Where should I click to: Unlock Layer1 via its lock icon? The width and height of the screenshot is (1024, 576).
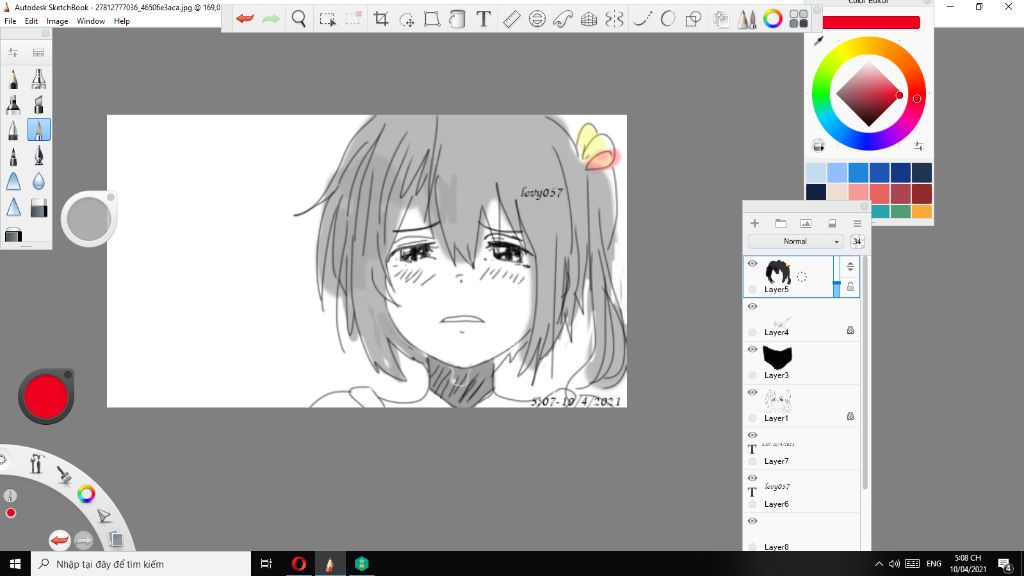850,416
